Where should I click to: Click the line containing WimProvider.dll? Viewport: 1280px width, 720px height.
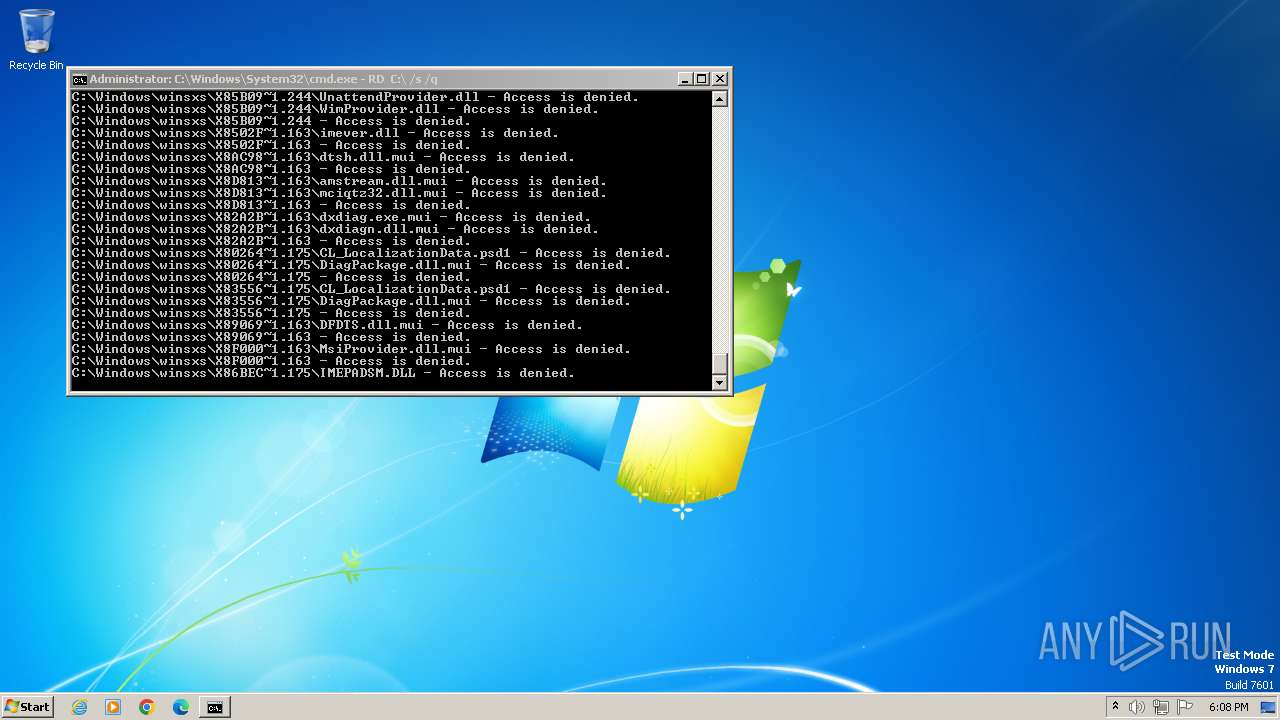coord(335,109)
